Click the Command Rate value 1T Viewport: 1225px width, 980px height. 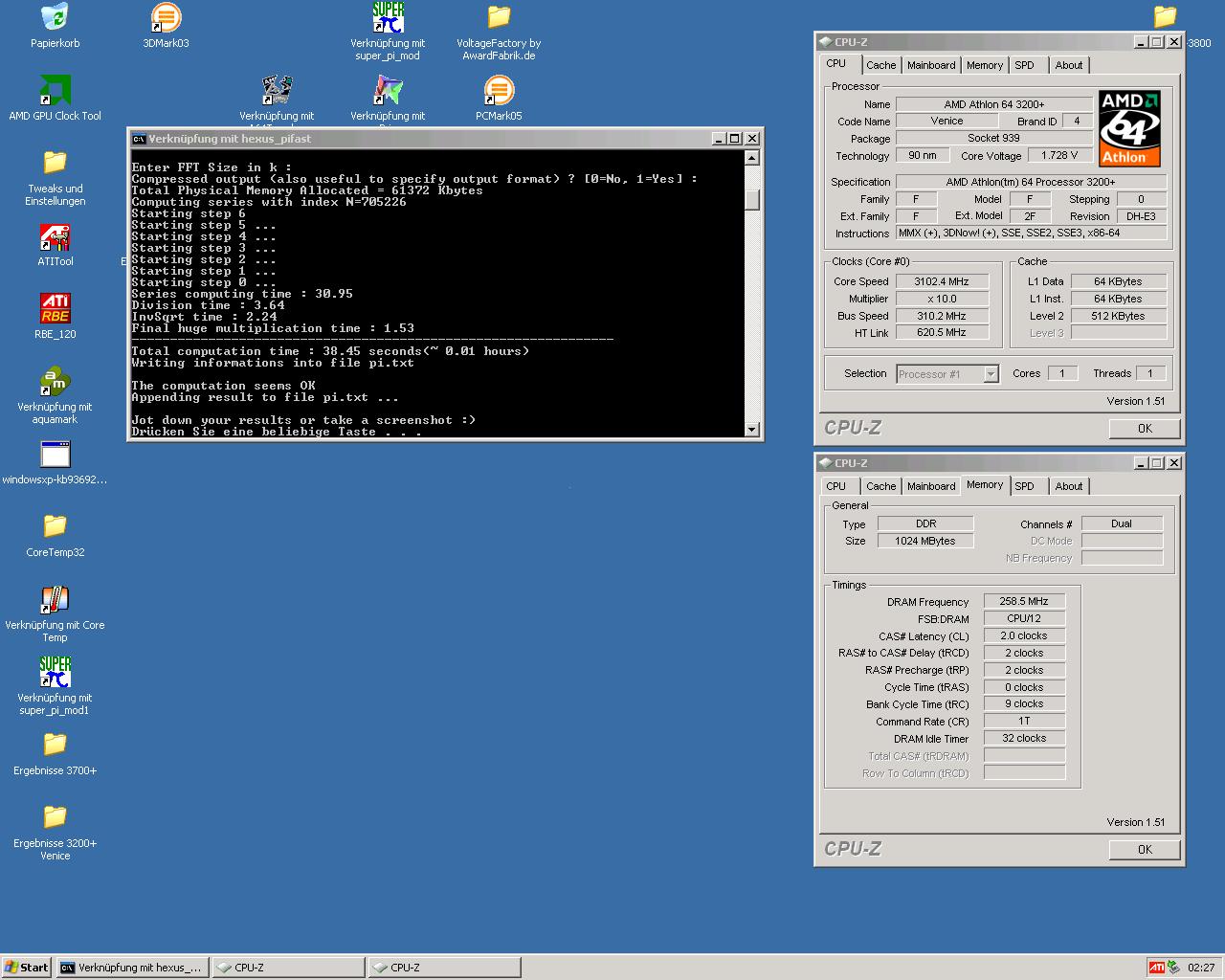(1024, 721)
